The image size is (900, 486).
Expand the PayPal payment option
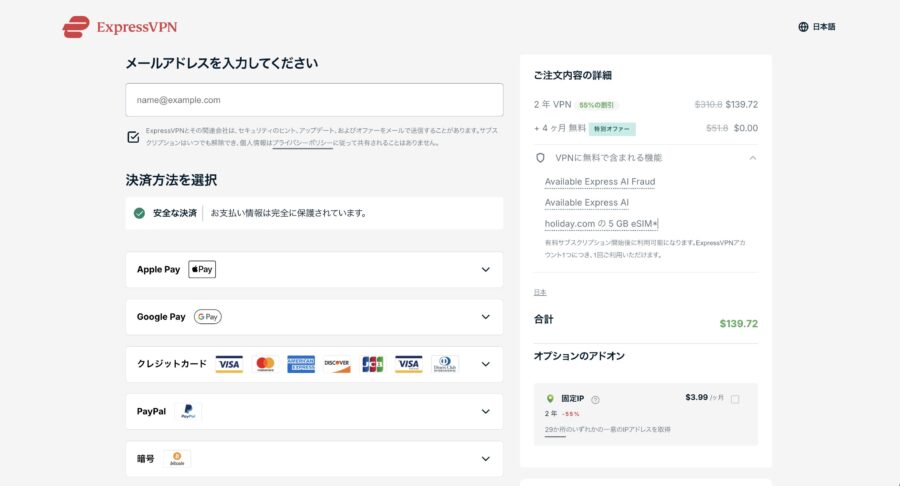click(314, 411)
